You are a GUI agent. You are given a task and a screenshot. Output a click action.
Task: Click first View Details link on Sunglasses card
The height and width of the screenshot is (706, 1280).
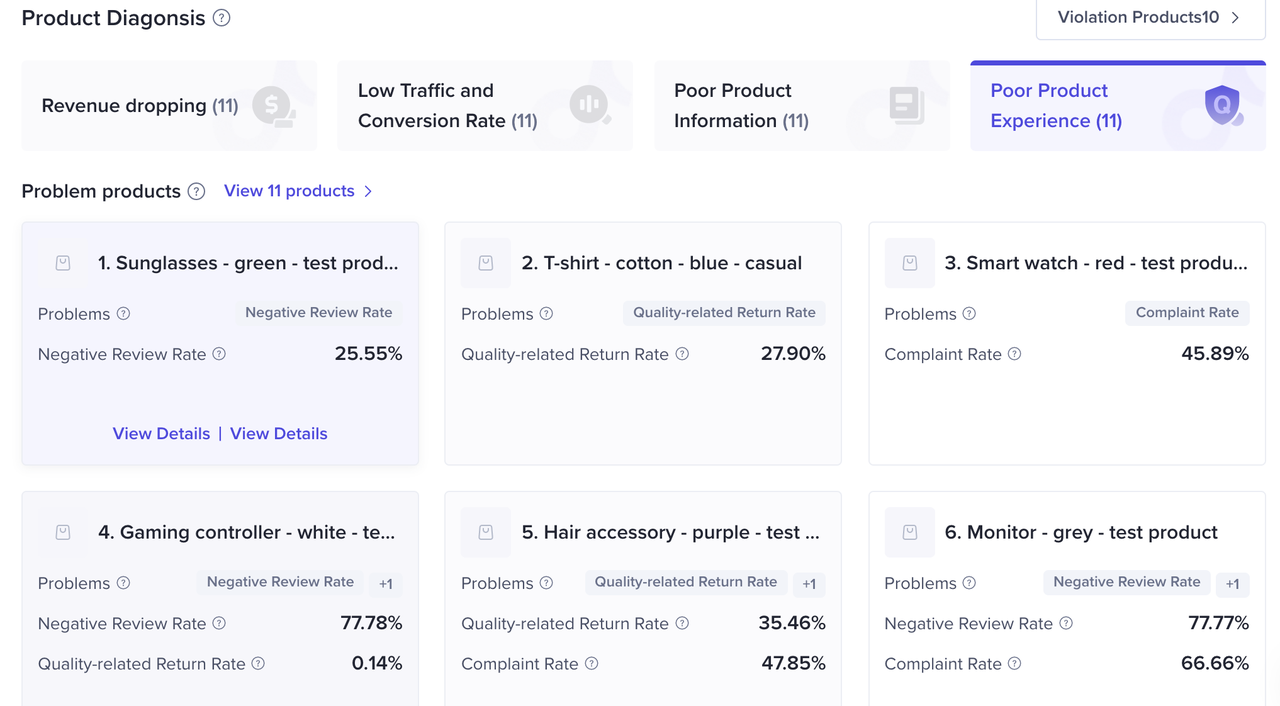click(161, 434)
